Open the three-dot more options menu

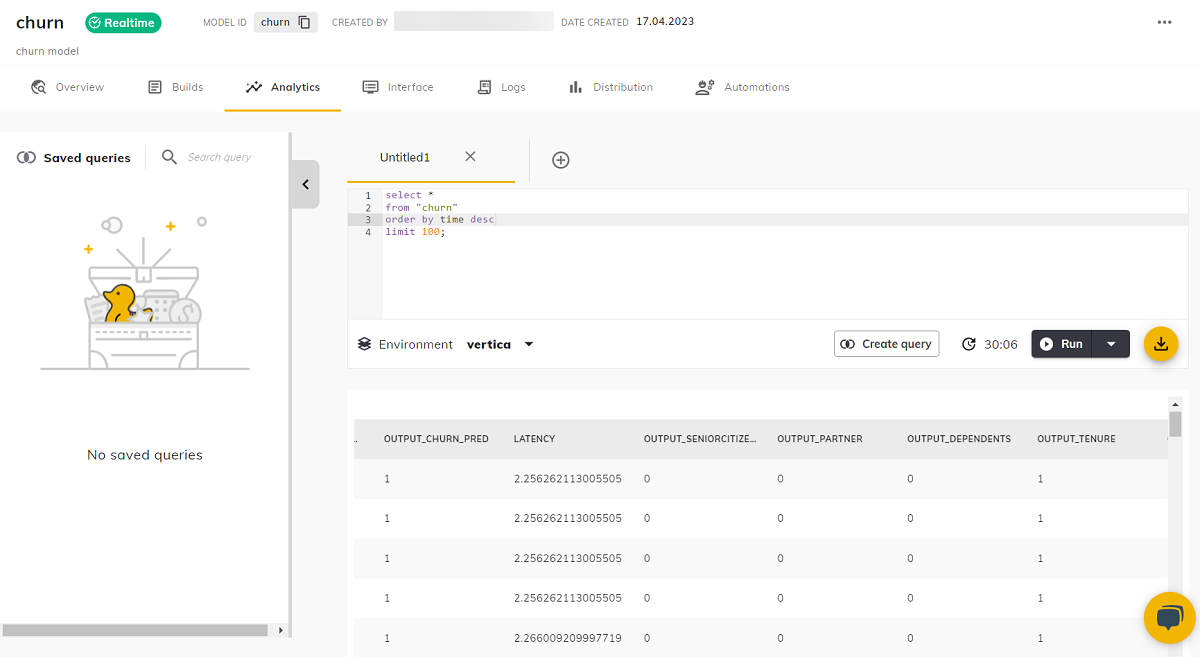click(x=1164, y=22)
